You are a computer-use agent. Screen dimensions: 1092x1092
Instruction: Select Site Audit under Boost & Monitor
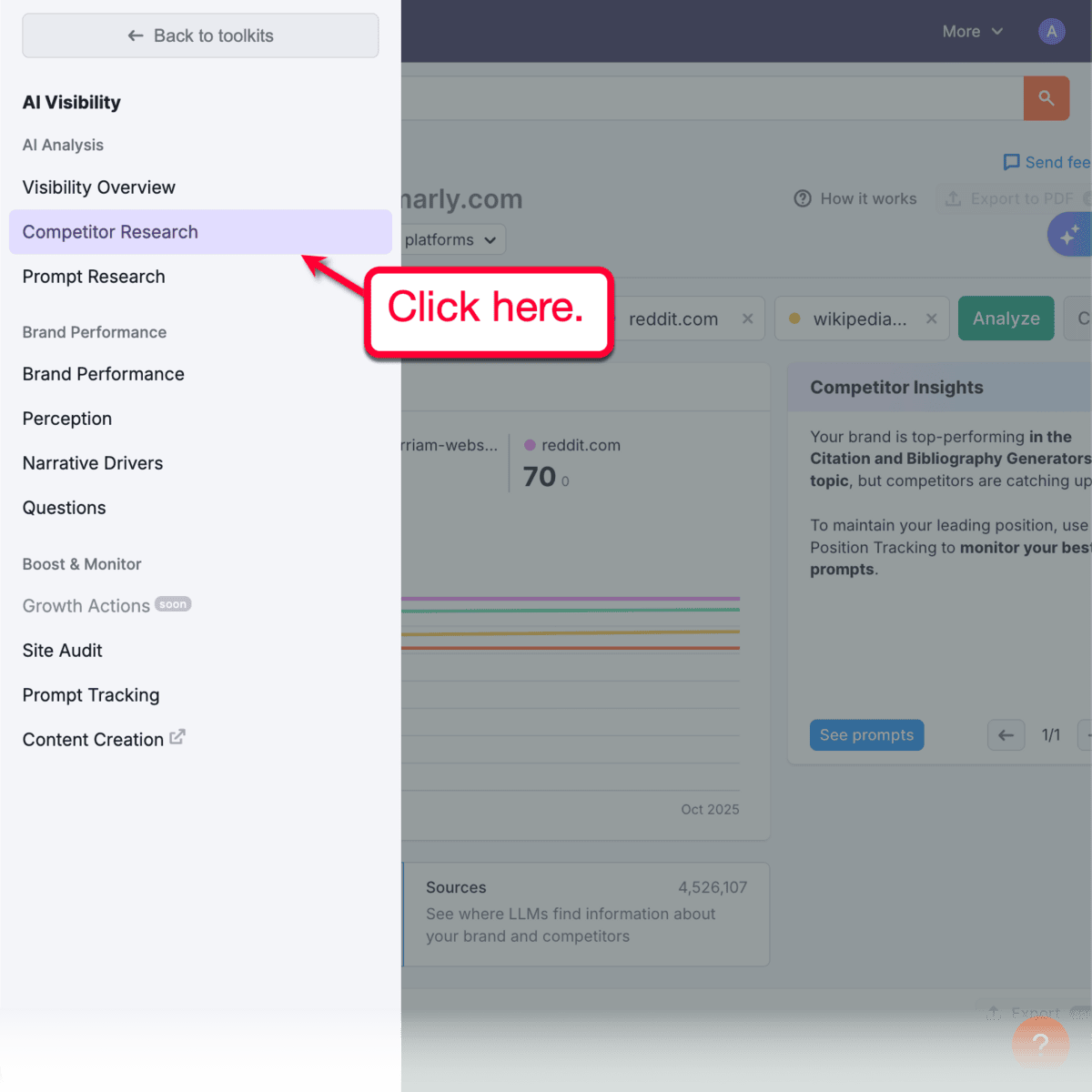point(62,650)
